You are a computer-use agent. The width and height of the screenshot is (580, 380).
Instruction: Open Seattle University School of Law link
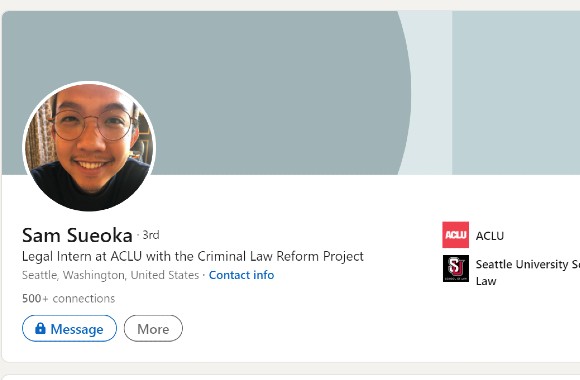pos(527,272)
